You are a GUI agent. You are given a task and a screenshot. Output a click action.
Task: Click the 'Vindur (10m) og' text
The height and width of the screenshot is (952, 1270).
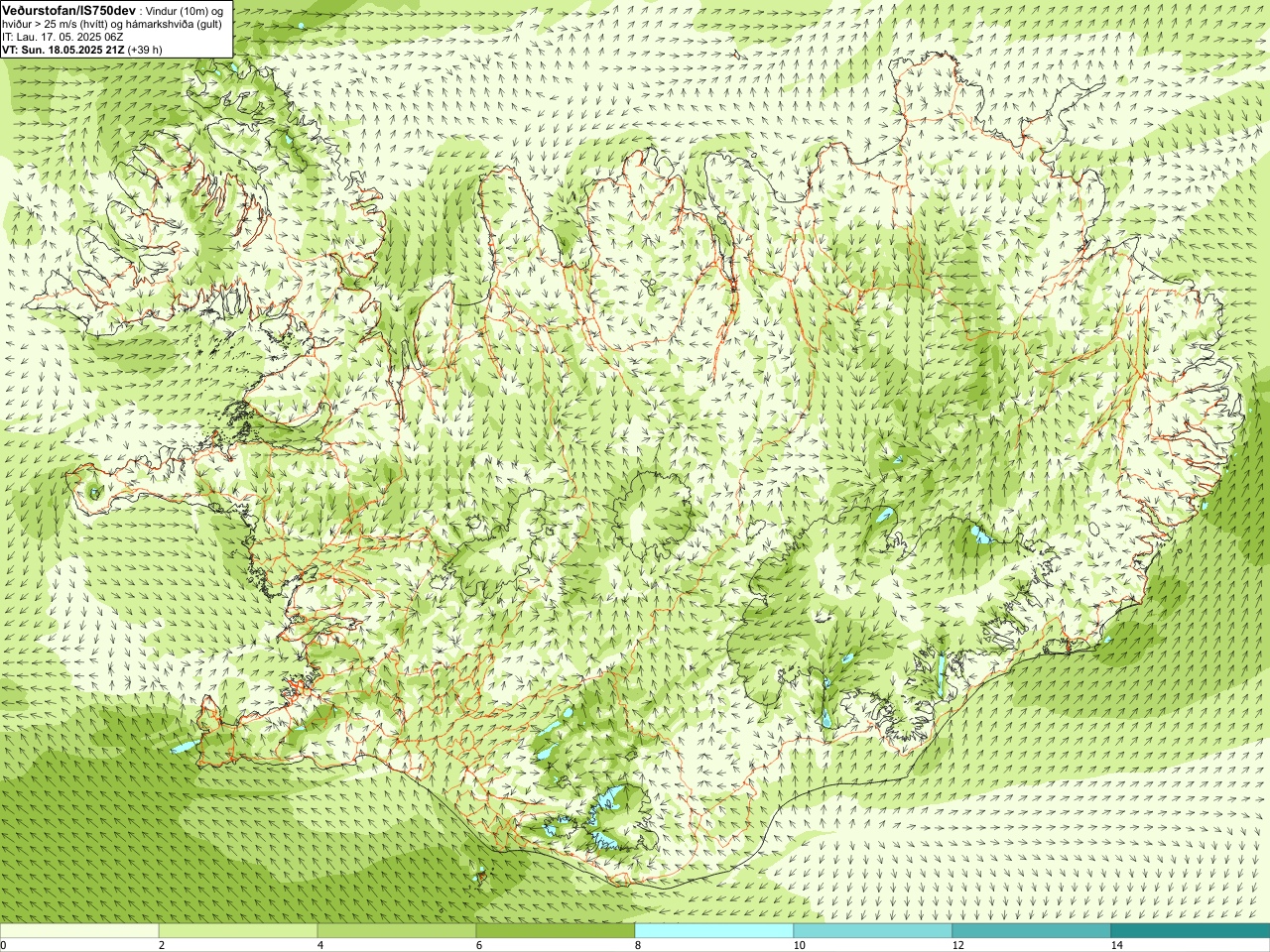point(186,10)
